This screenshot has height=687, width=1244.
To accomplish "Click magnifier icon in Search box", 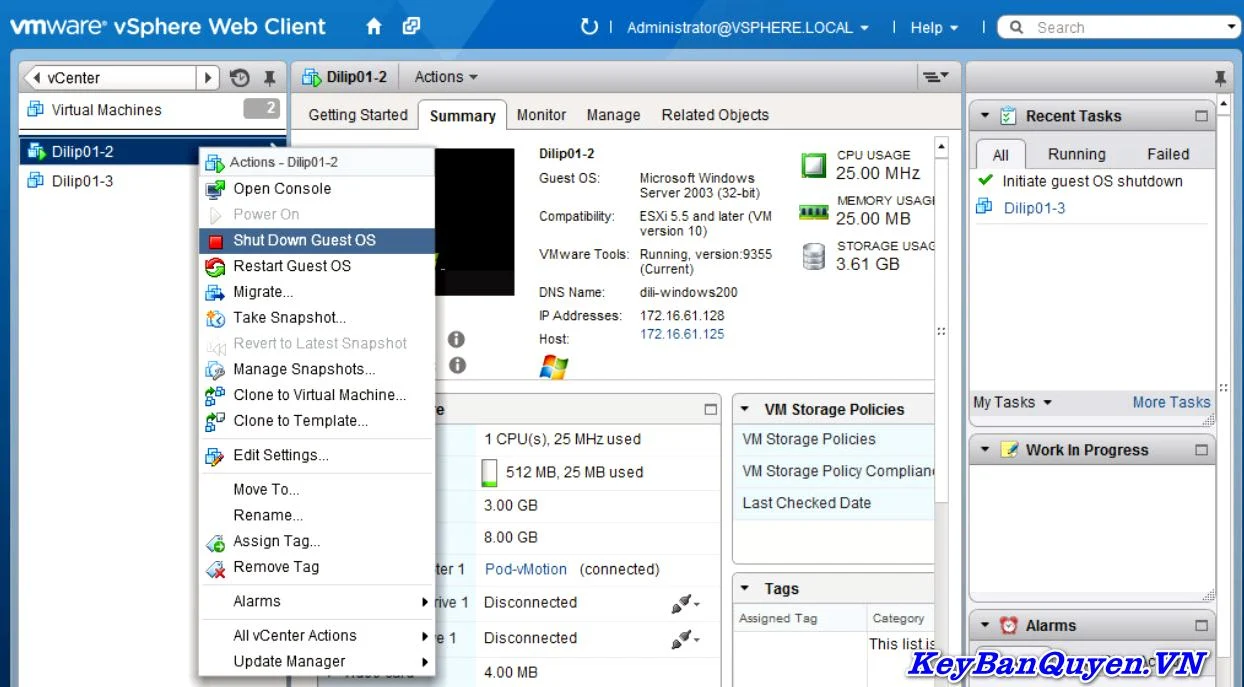I will point(1016,28).
